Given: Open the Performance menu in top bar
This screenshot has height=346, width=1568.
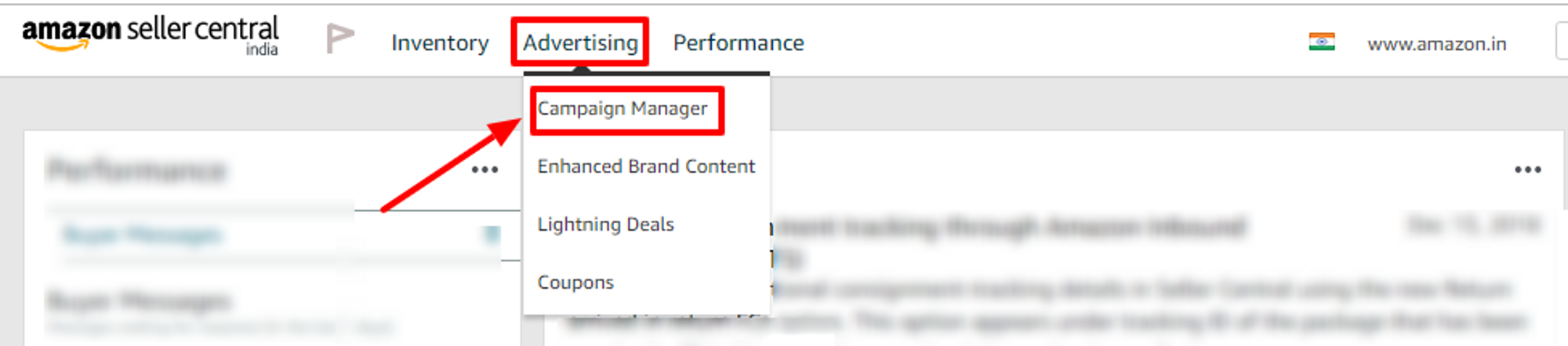Looking at the screenshot, I should coord(738,43).
